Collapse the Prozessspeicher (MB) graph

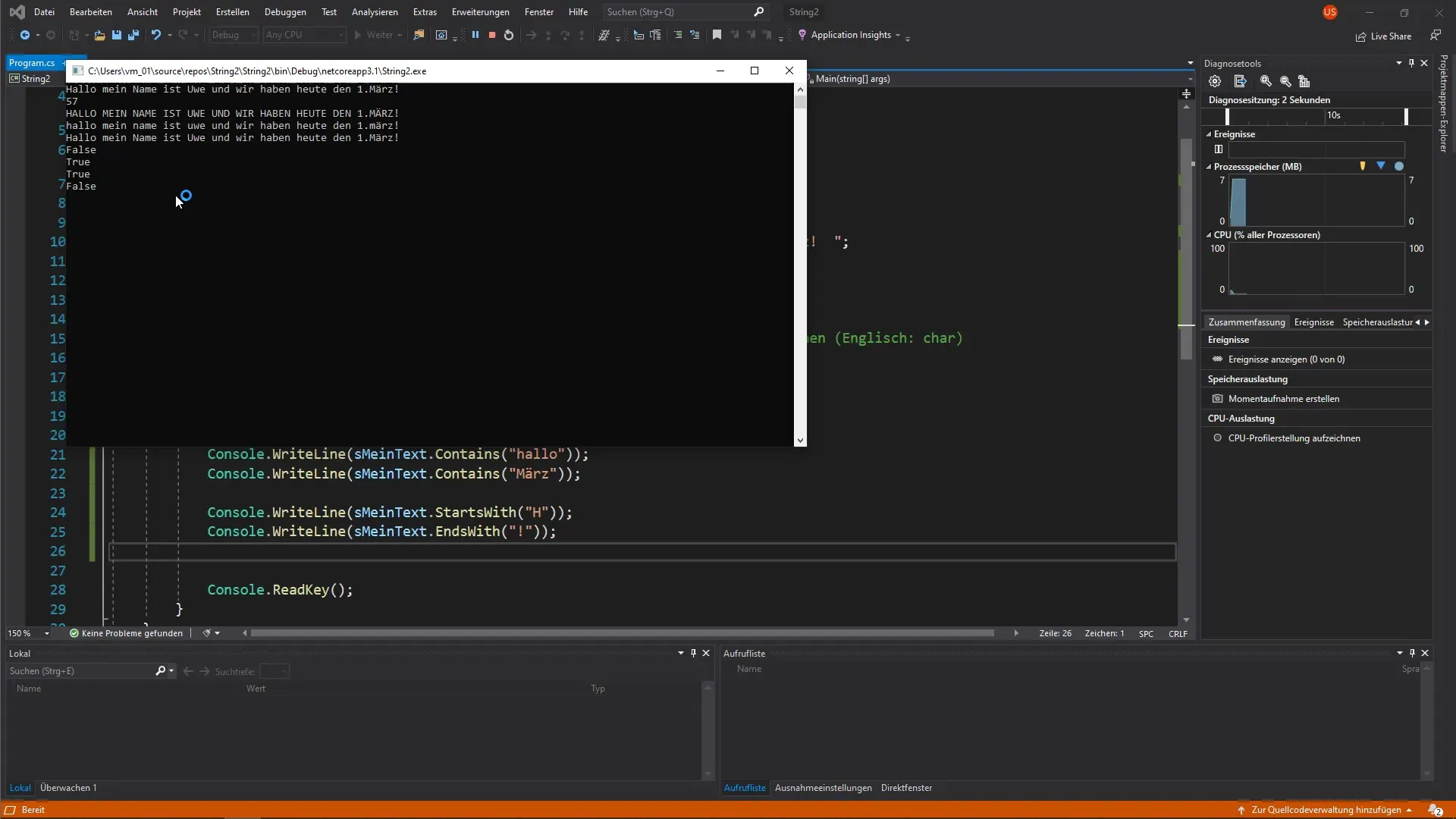[1209, 167]
